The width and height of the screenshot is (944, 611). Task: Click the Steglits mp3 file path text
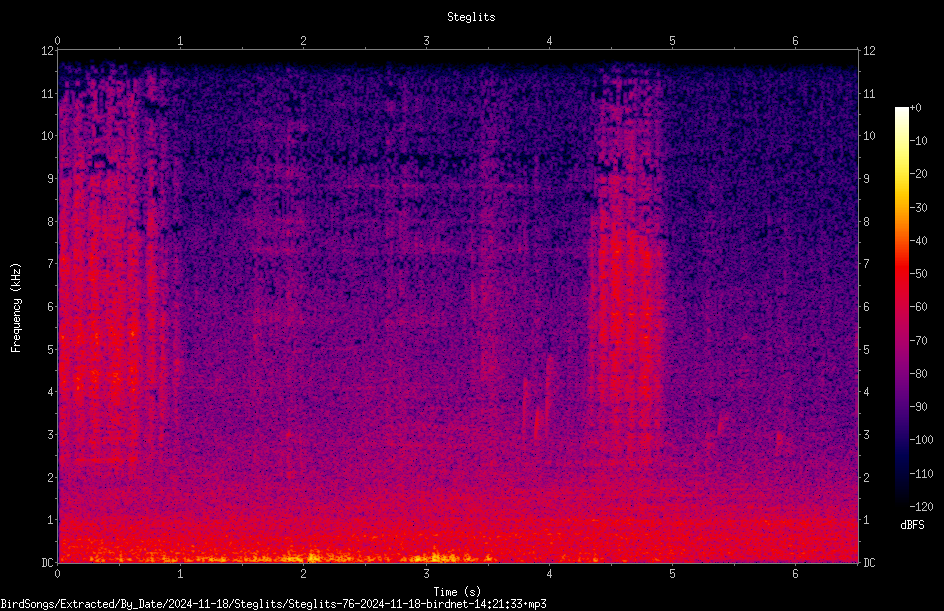(273, 604)
